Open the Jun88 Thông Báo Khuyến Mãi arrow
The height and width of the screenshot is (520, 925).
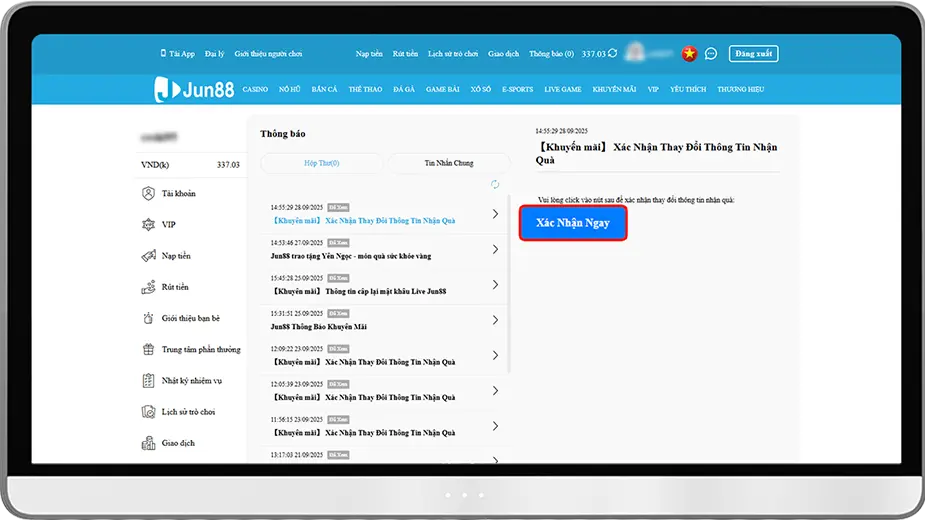pyautogui.click(x=495, y=320)
